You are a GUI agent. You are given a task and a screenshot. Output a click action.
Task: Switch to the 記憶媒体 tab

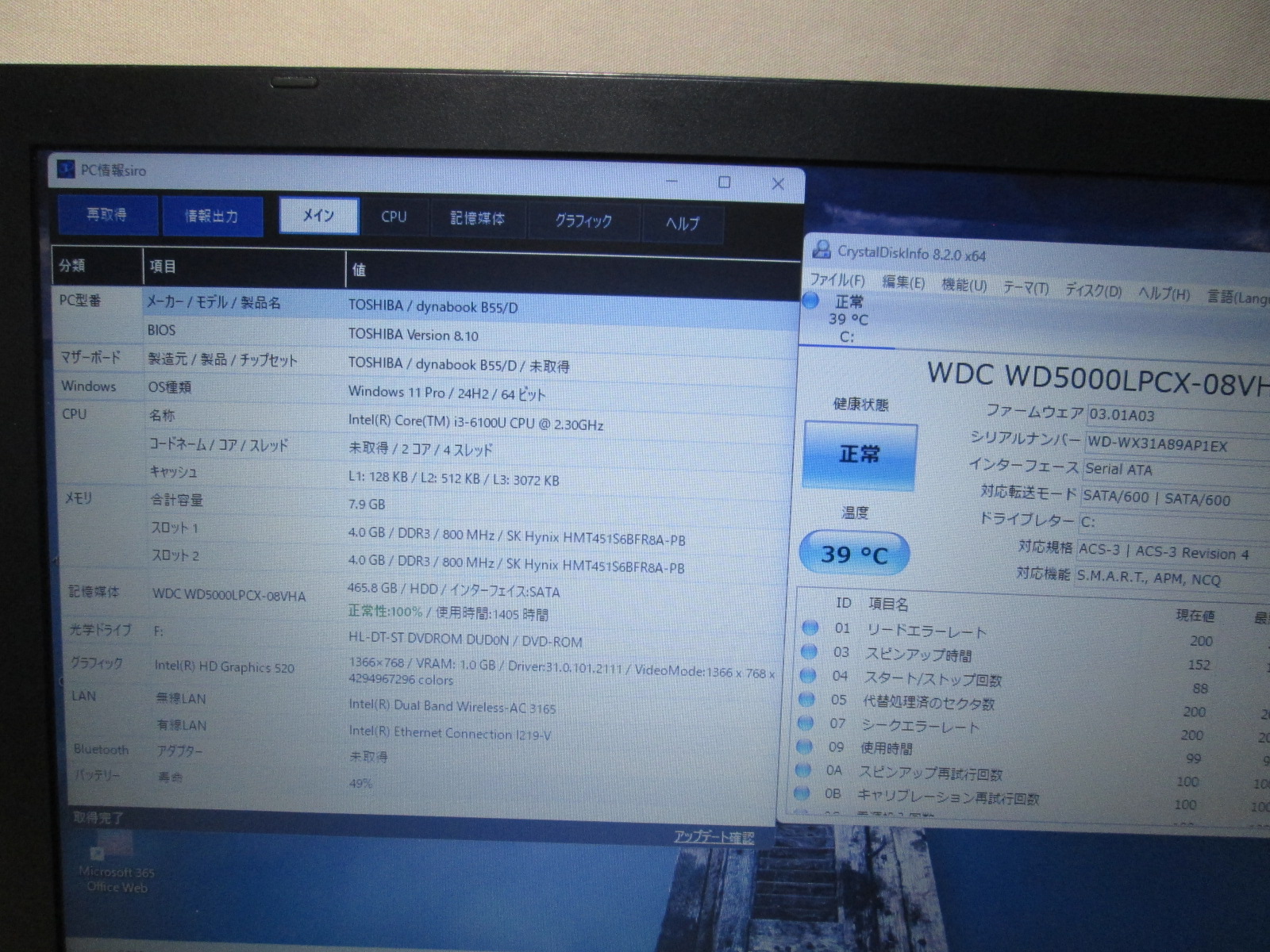[x=477, y=218]
